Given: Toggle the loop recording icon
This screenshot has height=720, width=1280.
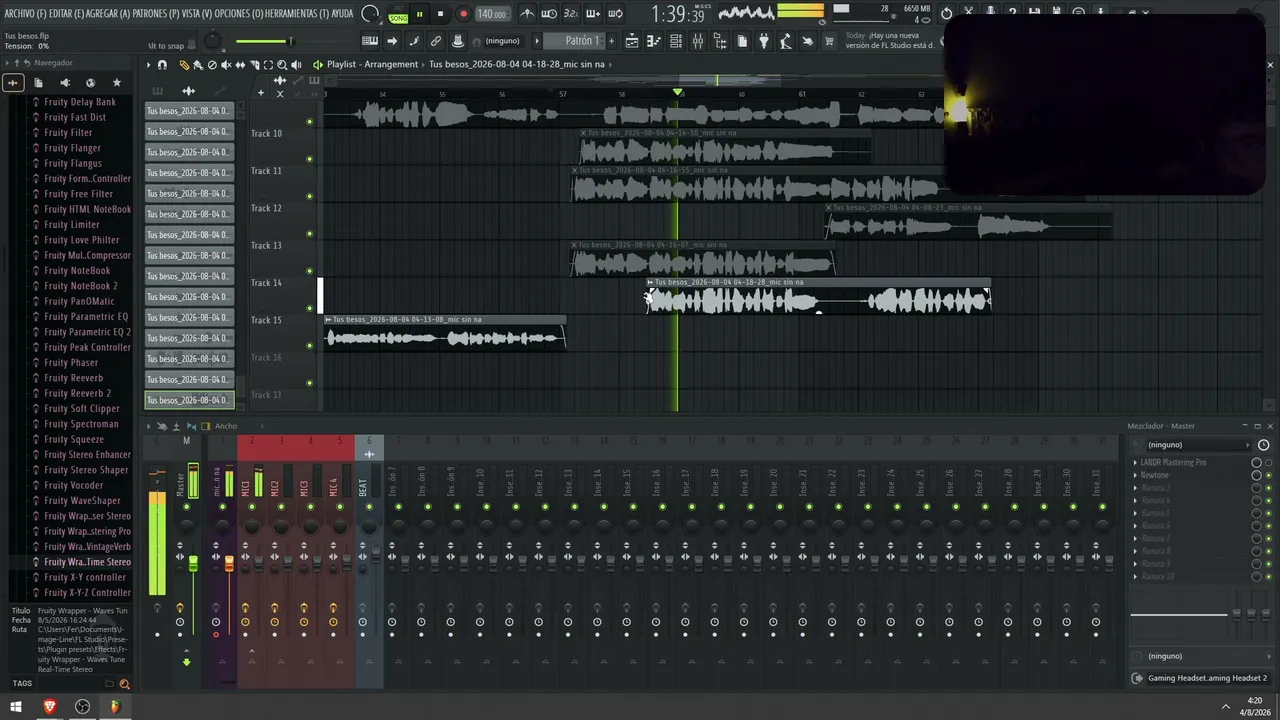Looking at the screenshot, I should tap(615, 14).
